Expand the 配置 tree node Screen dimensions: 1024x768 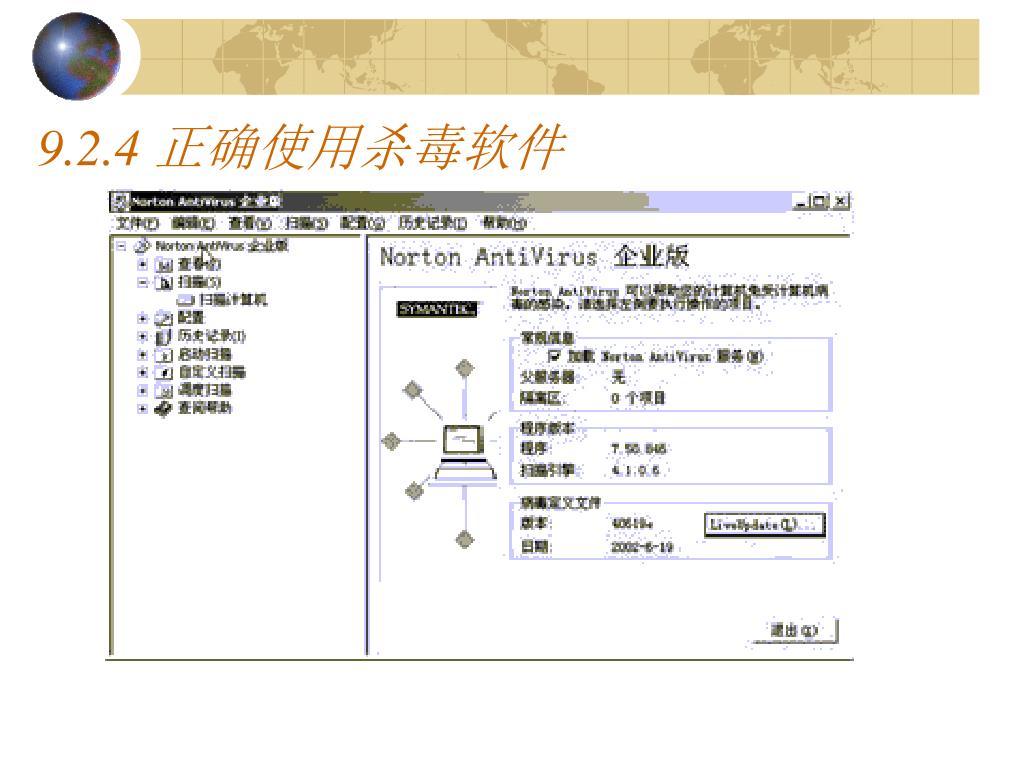click(142, 319)
